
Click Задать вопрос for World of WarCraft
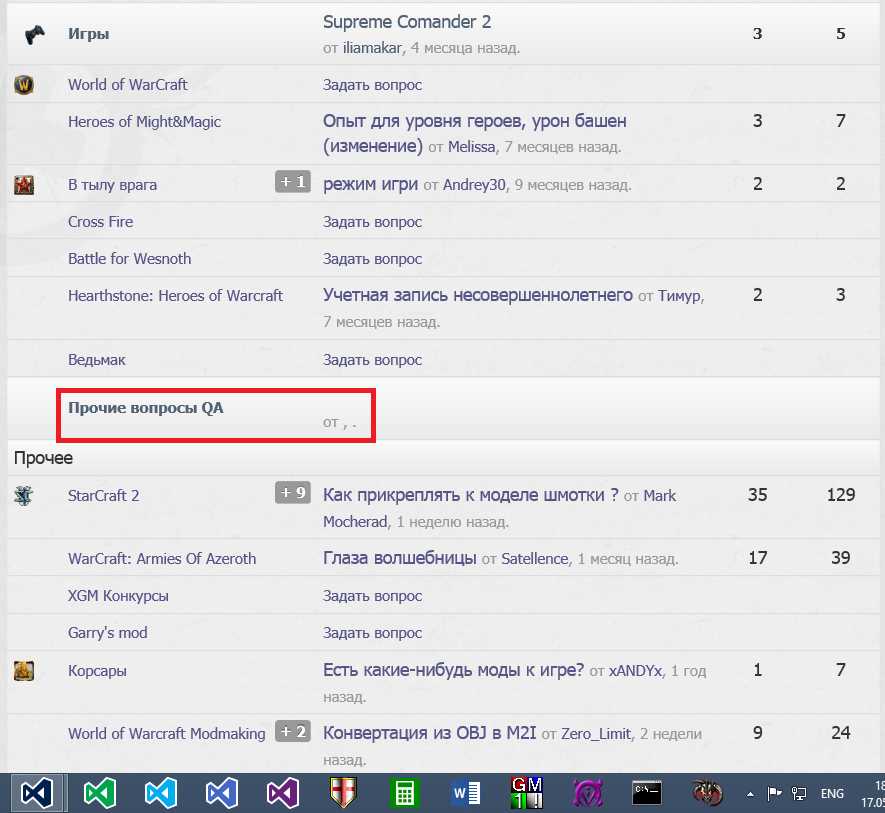[x=373, y=85]
